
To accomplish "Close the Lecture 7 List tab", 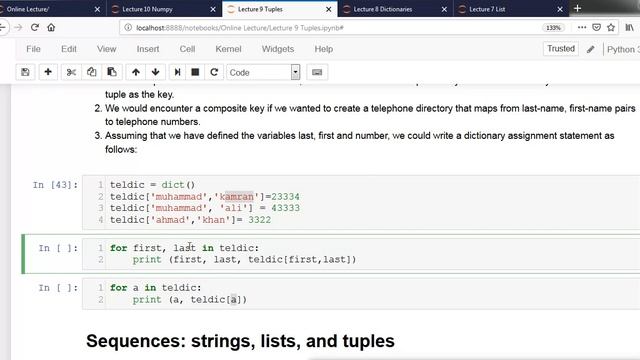I will click(x=560, y=9).
